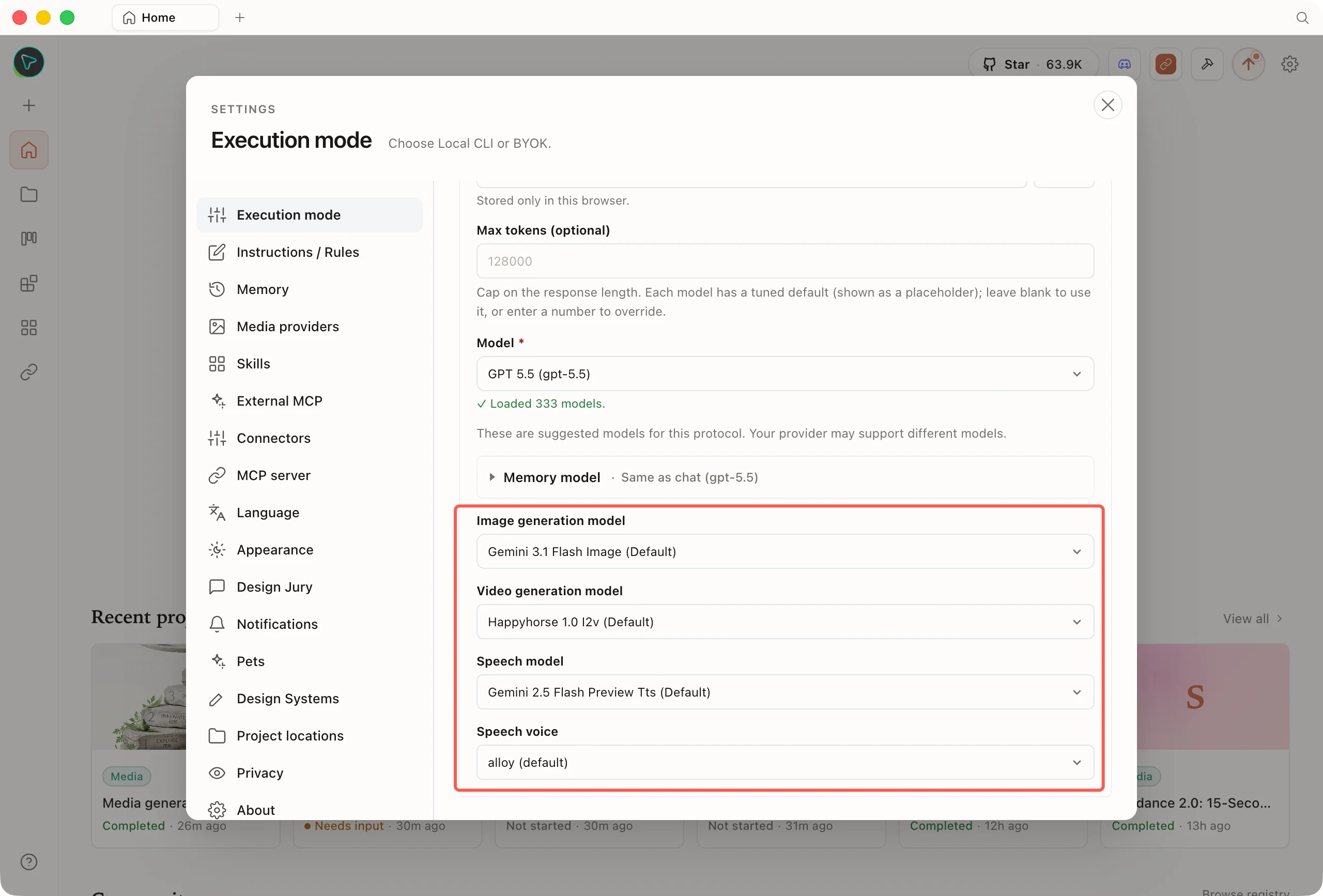This screenshot has height=896, width=1323.
Task: Select Memory in settings sidebar
Action: tap(309, 289)
